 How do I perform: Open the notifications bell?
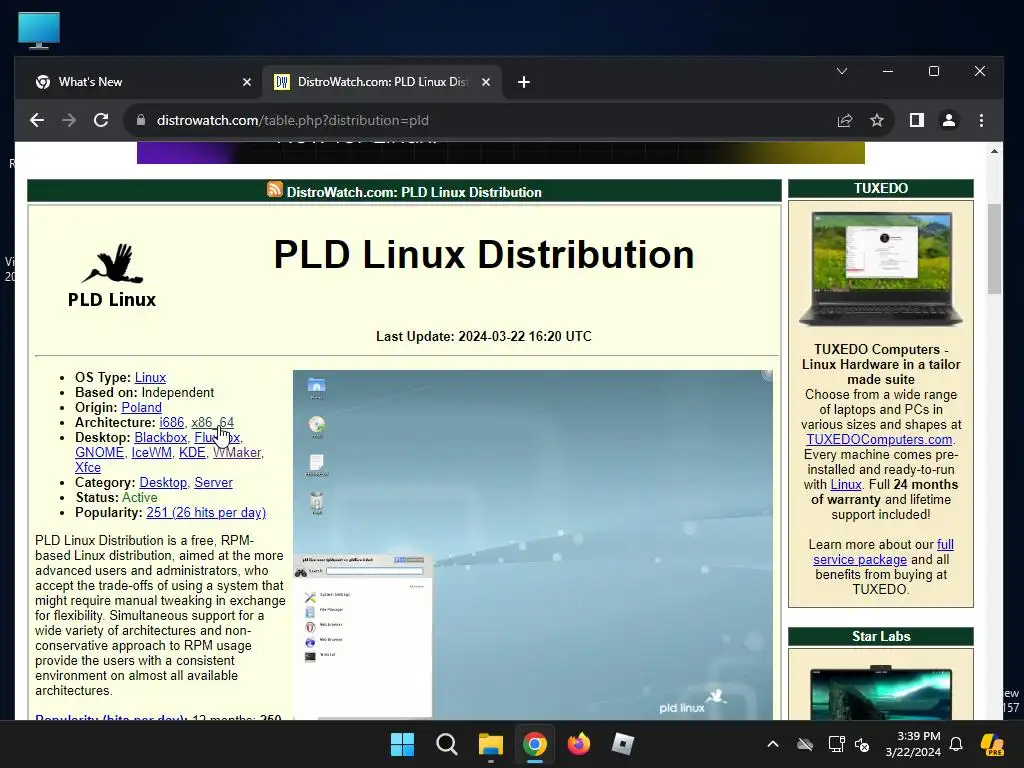click(x=956, y=744)
